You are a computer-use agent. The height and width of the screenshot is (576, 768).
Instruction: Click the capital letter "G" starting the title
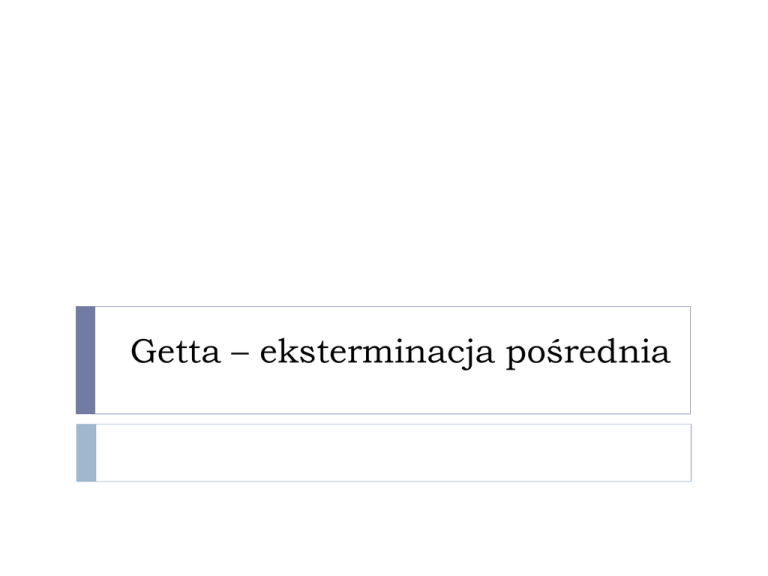pos(141,353)
